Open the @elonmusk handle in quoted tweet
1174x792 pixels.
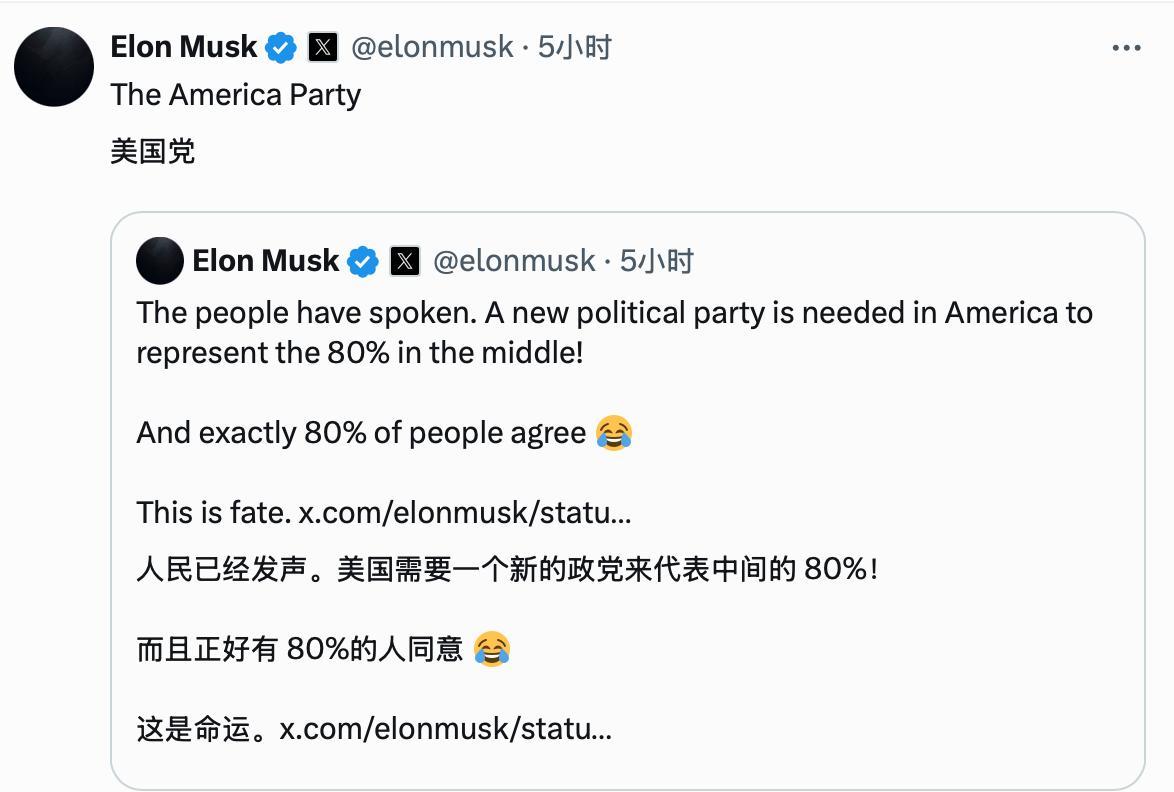click(514, 261)
